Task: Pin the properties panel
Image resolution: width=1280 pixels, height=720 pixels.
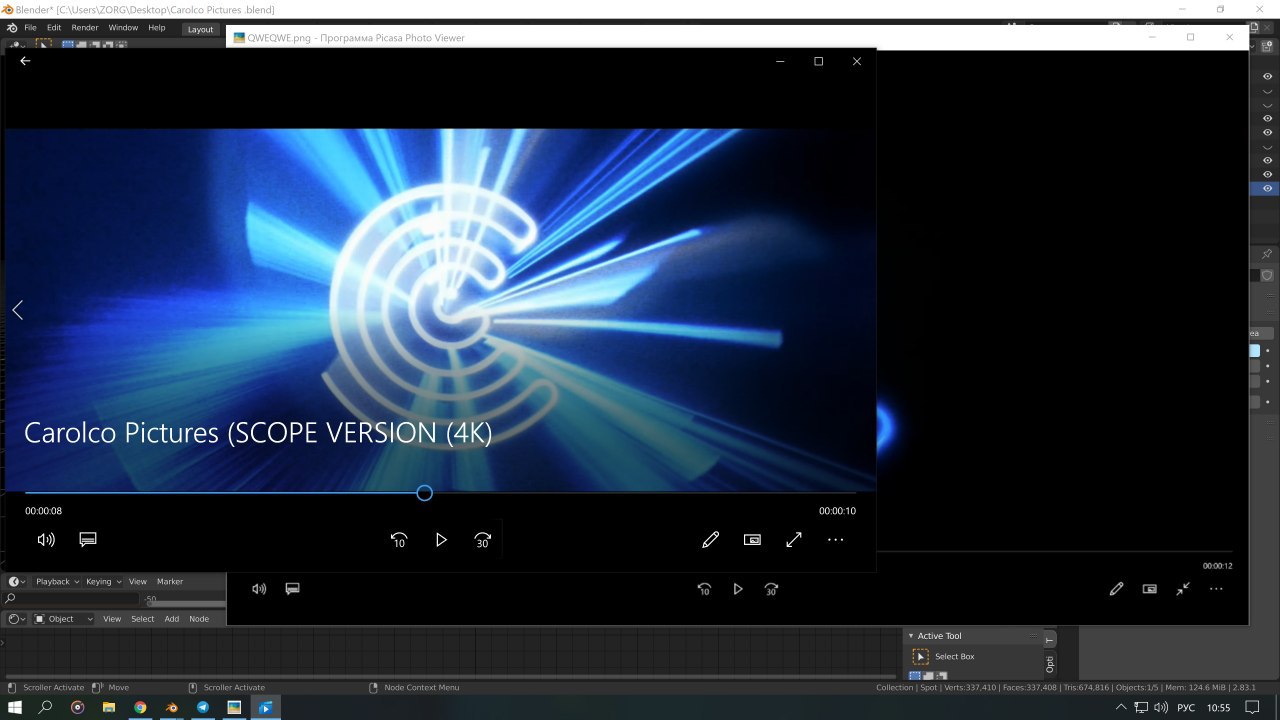Action: (x=1267, y=254)
